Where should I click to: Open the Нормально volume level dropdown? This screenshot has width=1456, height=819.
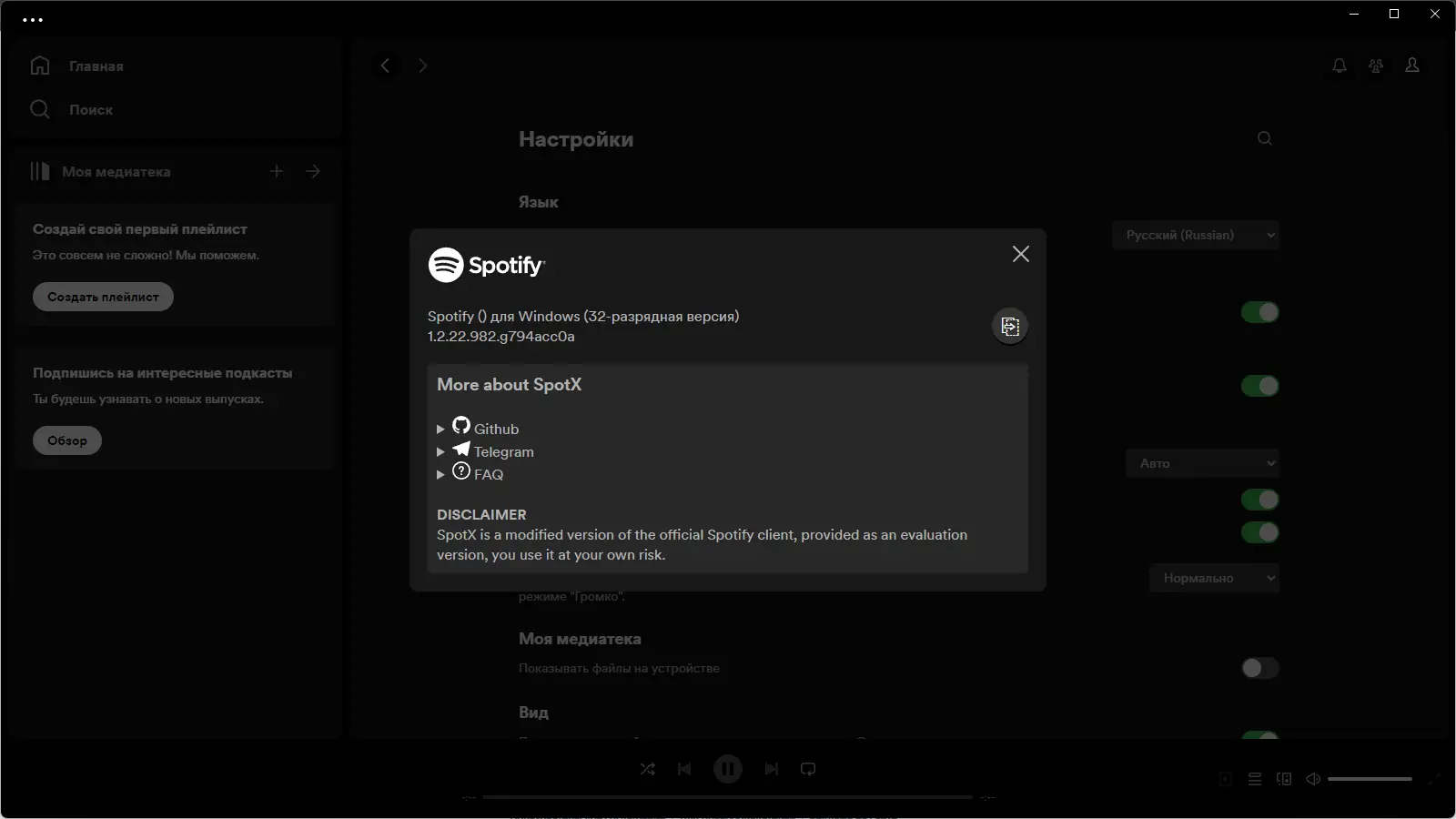[x=1215, y=578]
